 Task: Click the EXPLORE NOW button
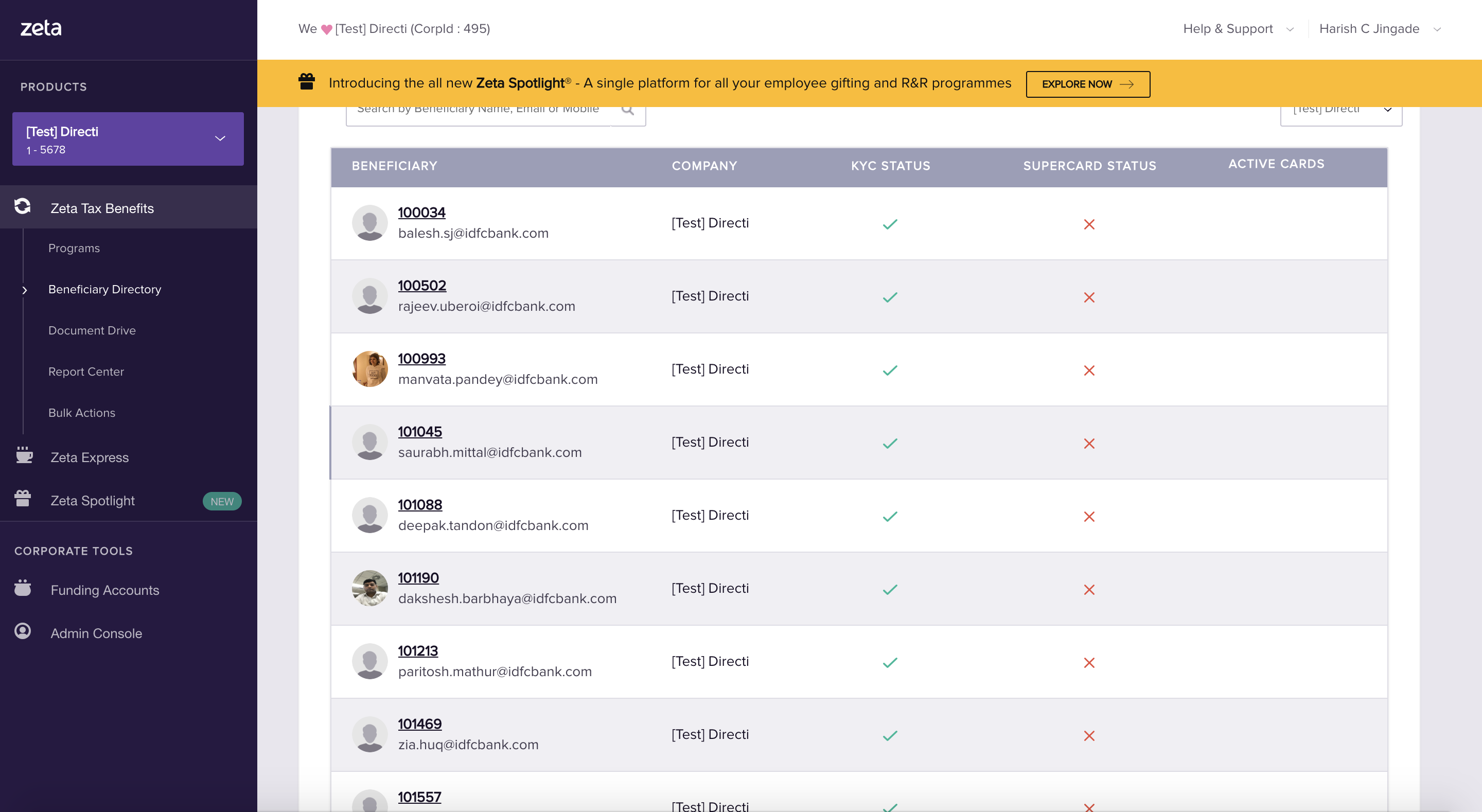(1087, 84)
